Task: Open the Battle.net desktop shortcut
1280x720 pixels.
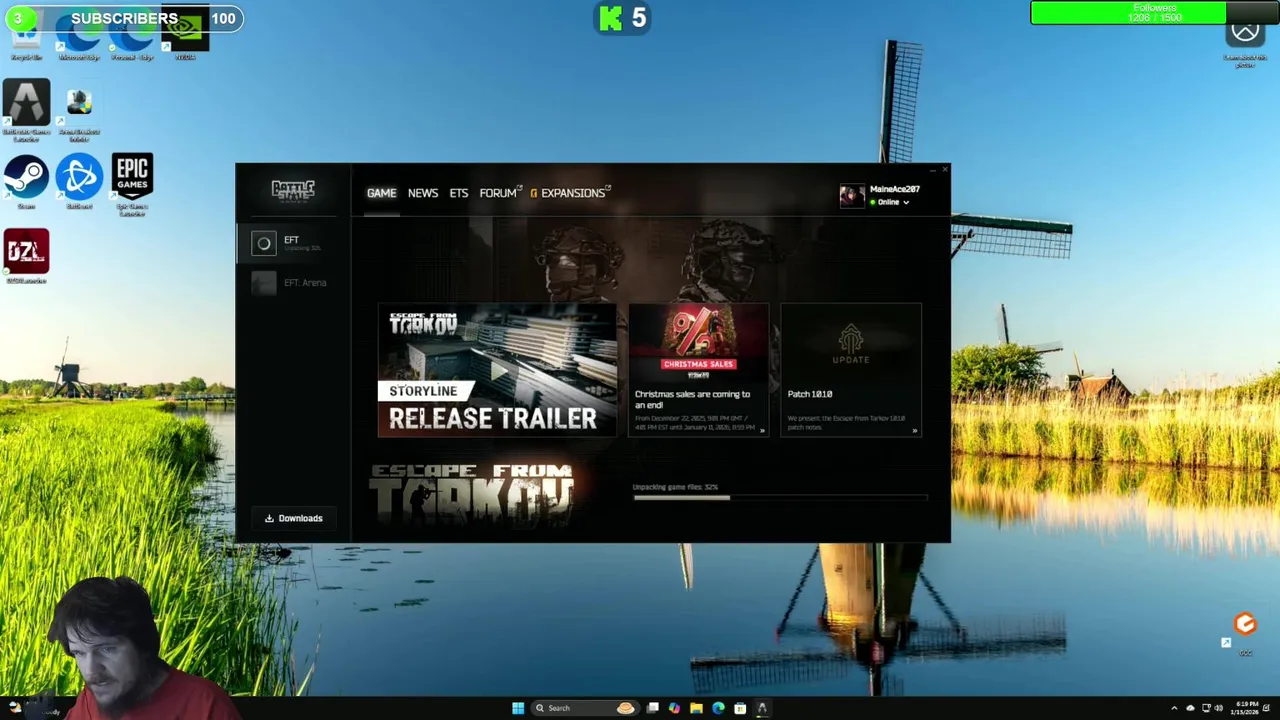Action: pyautogui.click(x=79, y=181)
